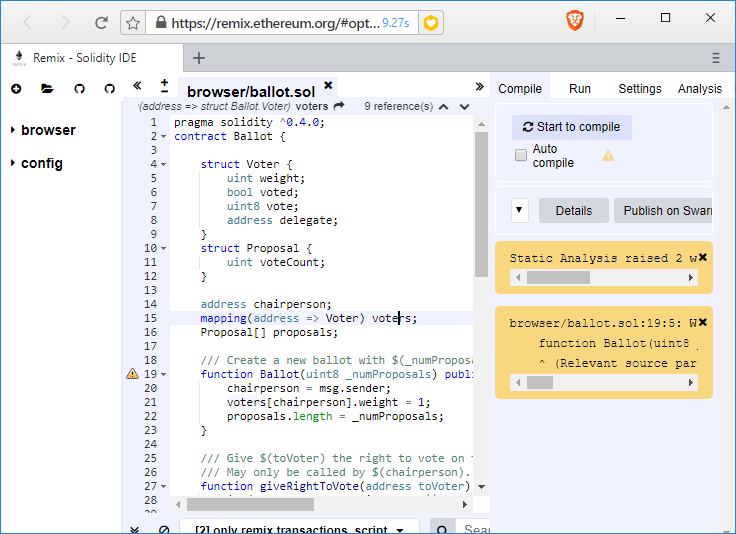Create new file with plus circle icon
The image size is (736, 534).
click(x=16, y=89)
